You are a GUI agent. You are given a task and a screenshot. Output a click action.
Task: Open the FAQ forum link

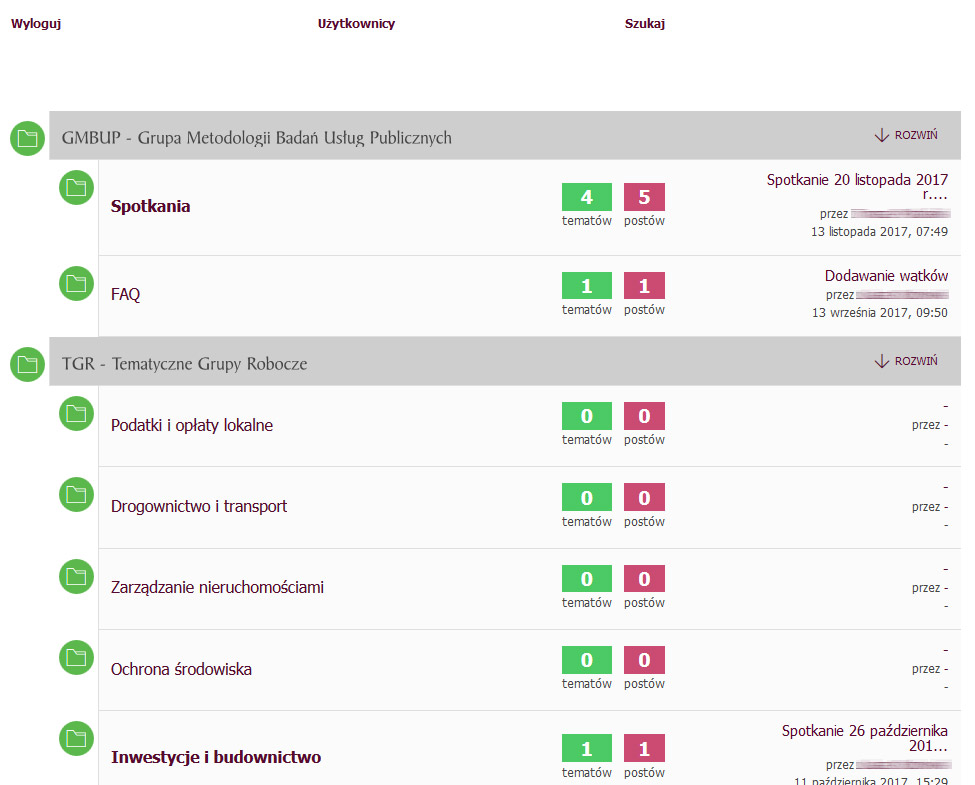point(125,295)
